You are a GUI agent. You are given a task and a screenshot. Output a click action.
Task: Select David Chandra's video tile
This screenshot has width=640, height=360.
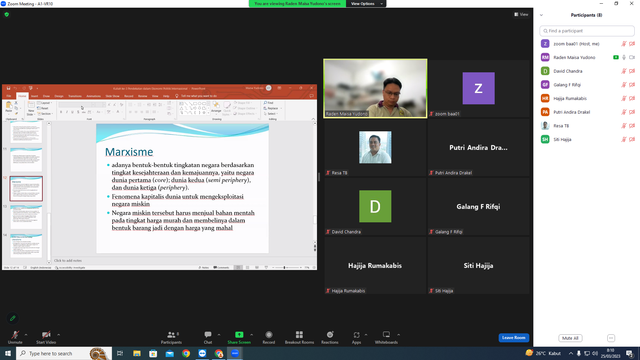point(375,207)
